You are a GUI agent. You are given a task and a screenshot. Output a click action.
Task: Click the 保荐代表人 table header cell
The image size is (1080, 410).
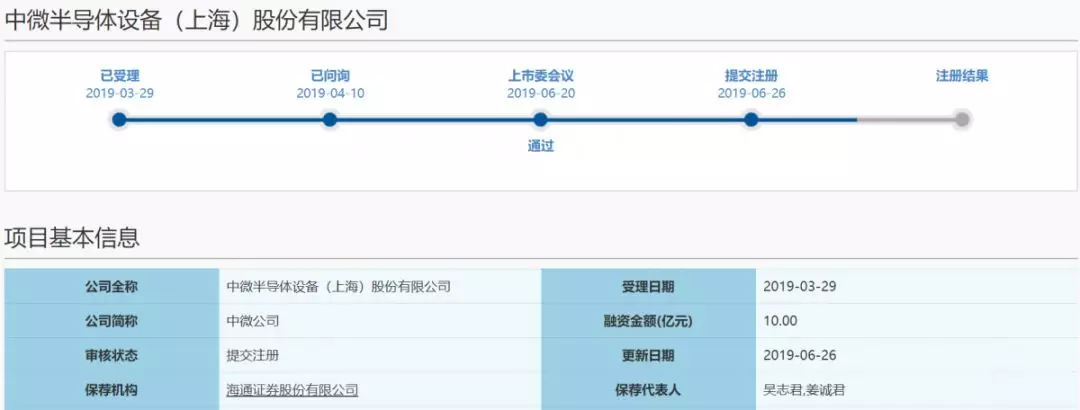tap(648, 390)
